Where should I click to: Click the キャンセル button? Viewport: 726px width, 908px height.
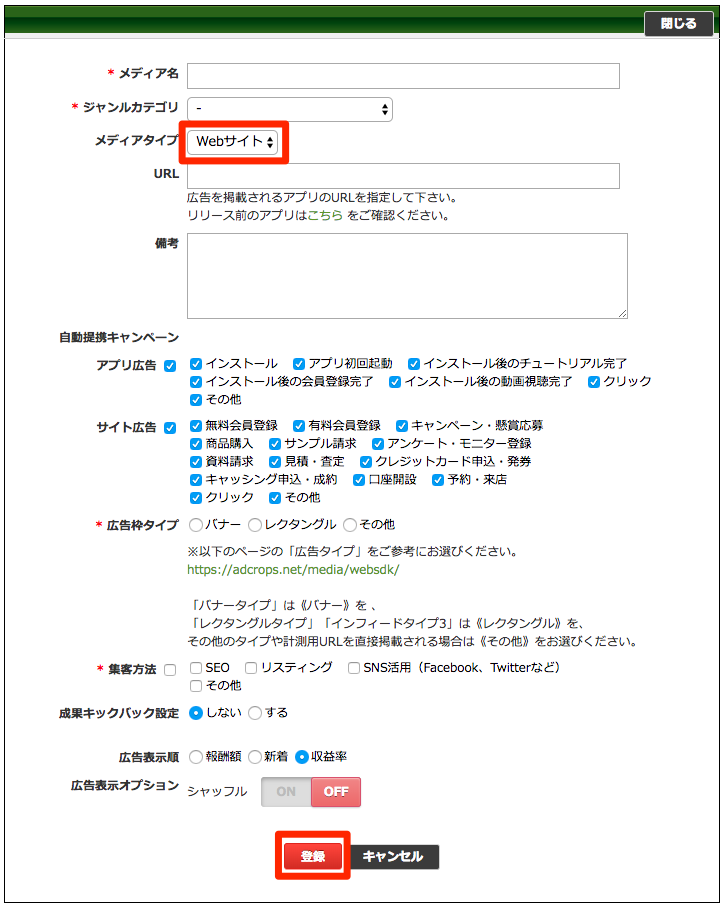tap(393, 856)
